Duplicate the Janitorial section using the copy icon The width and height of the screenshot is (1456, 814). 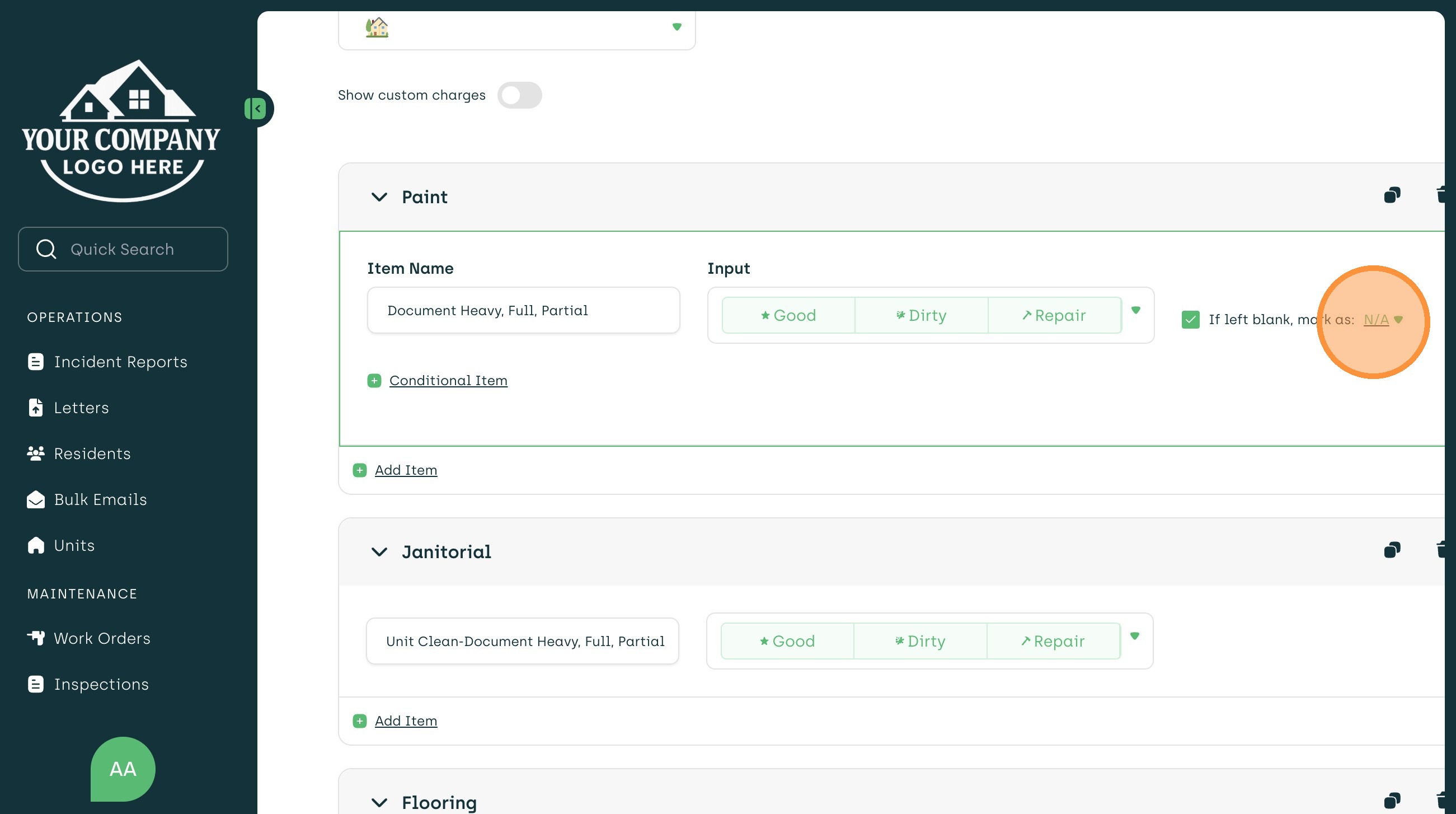(x=1392, y=550)
